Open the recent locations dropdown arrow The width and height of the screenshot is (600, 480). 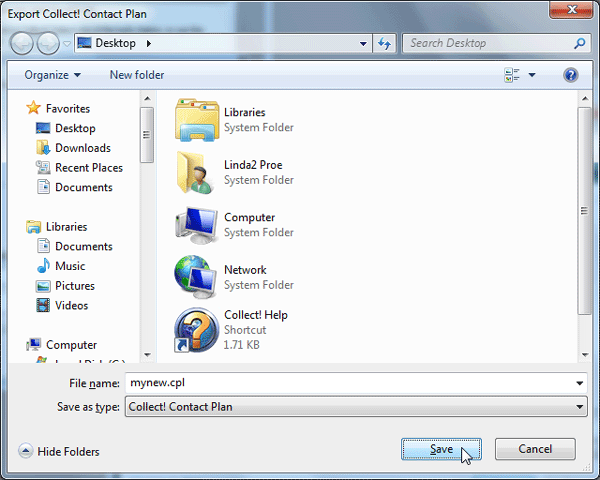(x=67, y=44)
